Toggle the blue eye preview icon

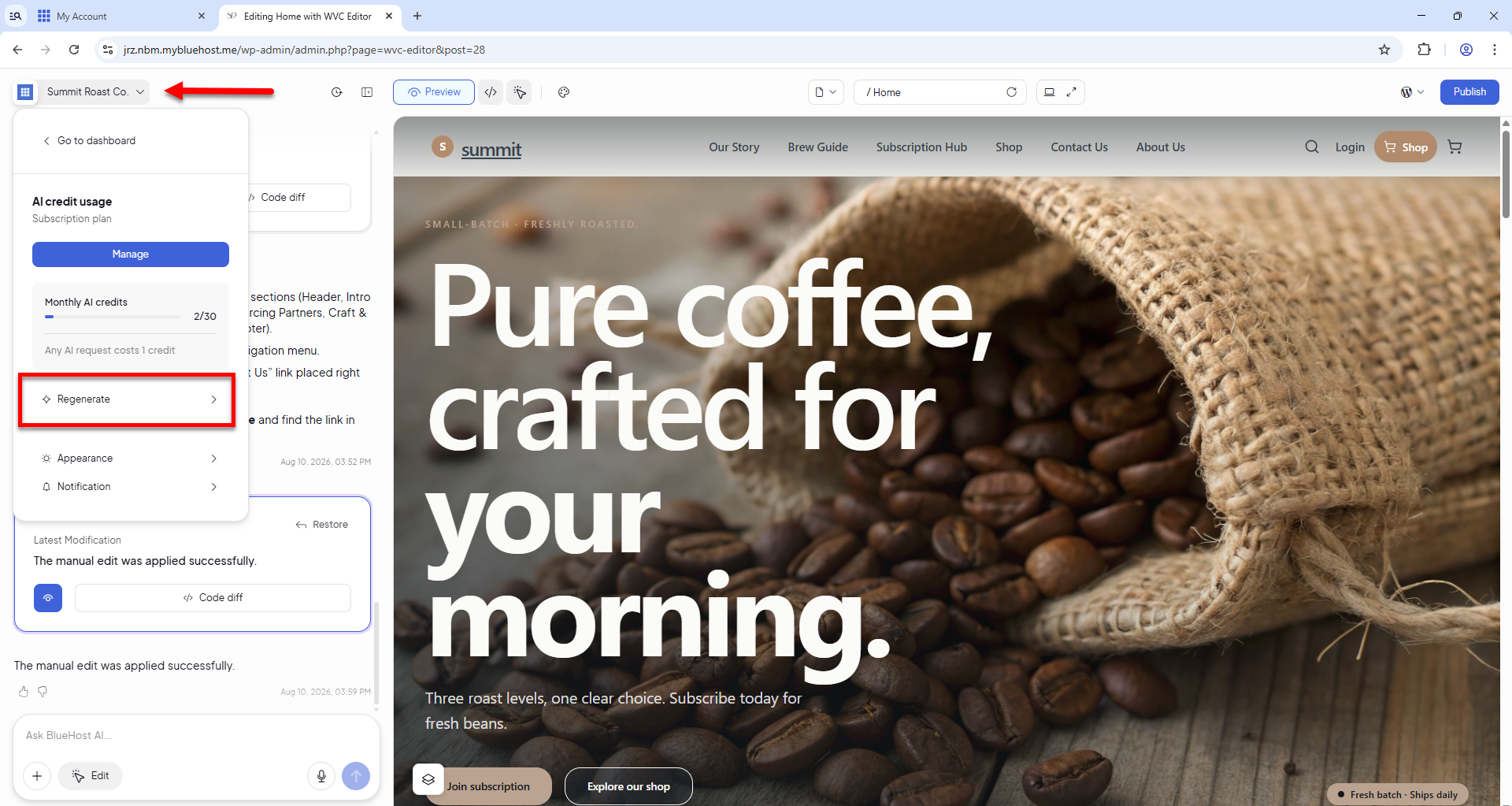tap(48, 598)
